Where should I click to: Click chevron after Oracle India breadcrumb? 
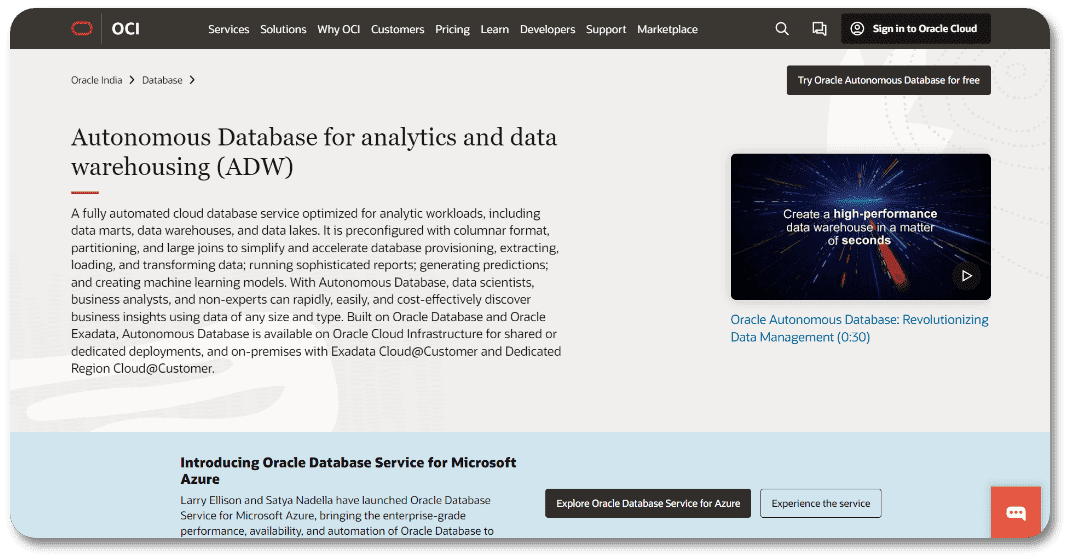pos(132,80)
